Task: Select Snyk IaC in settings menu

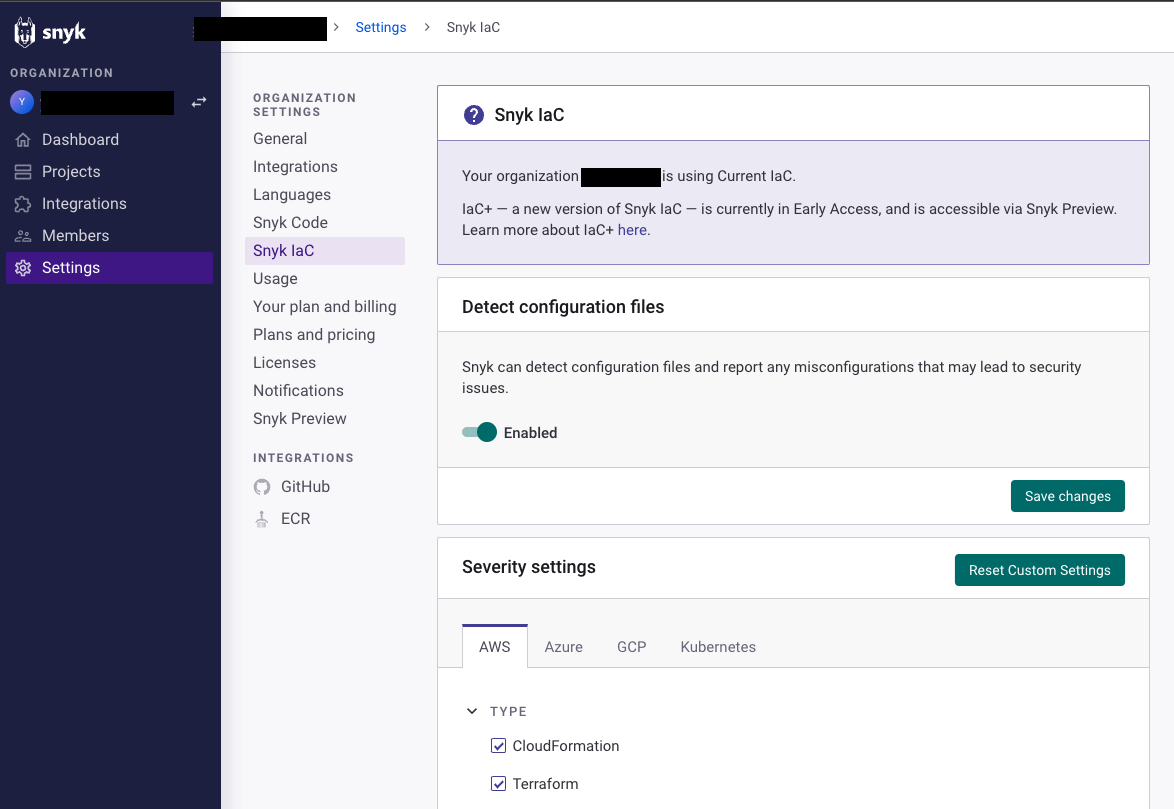Action: (x=325, y=251)
